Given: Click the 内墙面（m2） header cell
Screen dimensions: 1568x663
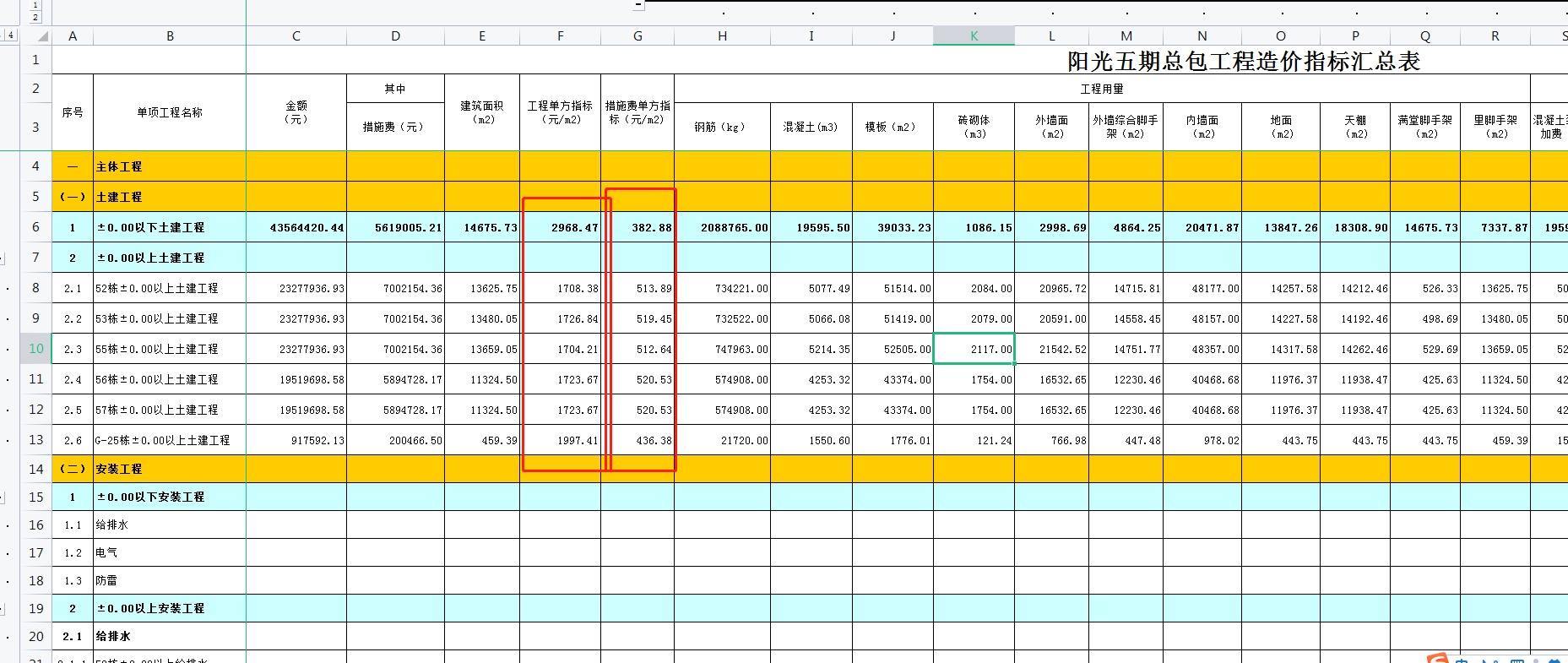Looking at the screenshot, I should [1202, 127].
